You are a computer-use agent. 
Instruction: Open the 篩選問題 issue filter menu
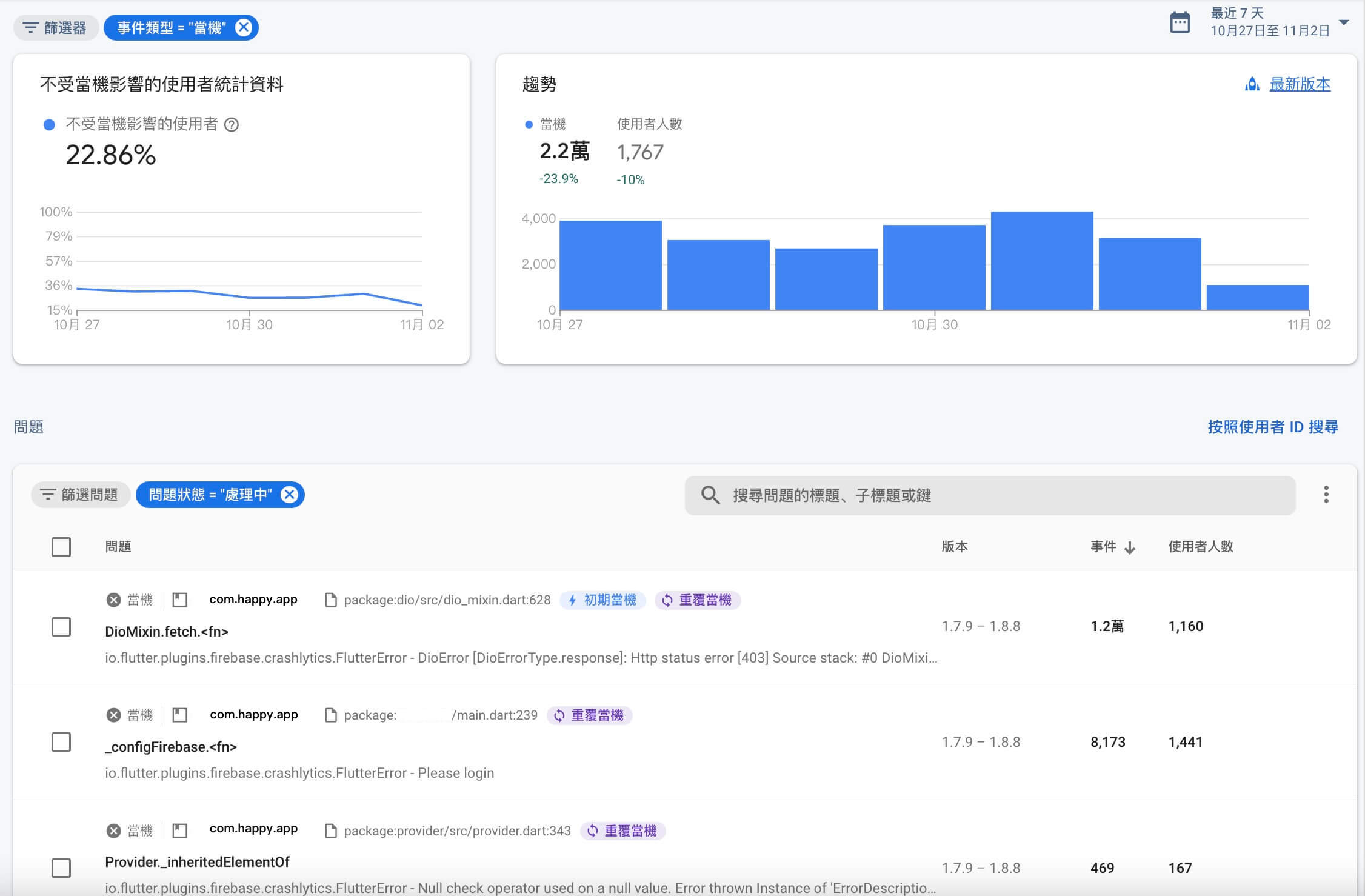[80, 495]
